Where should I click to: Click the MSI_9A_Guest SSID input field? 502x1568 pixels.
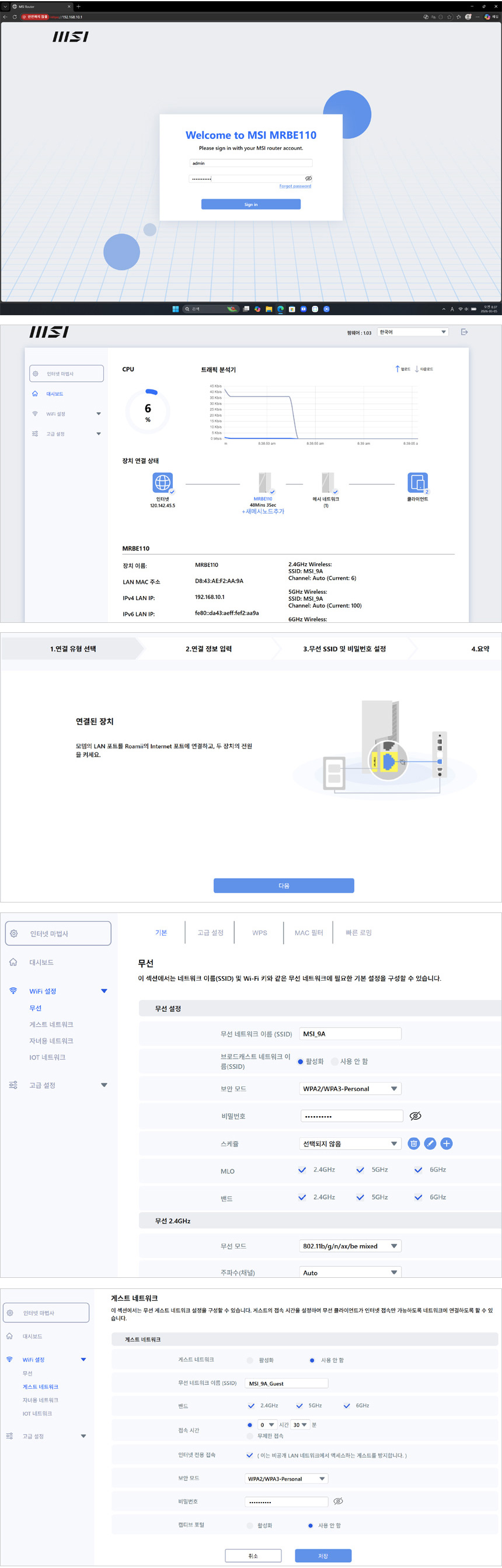point(286,1383)
